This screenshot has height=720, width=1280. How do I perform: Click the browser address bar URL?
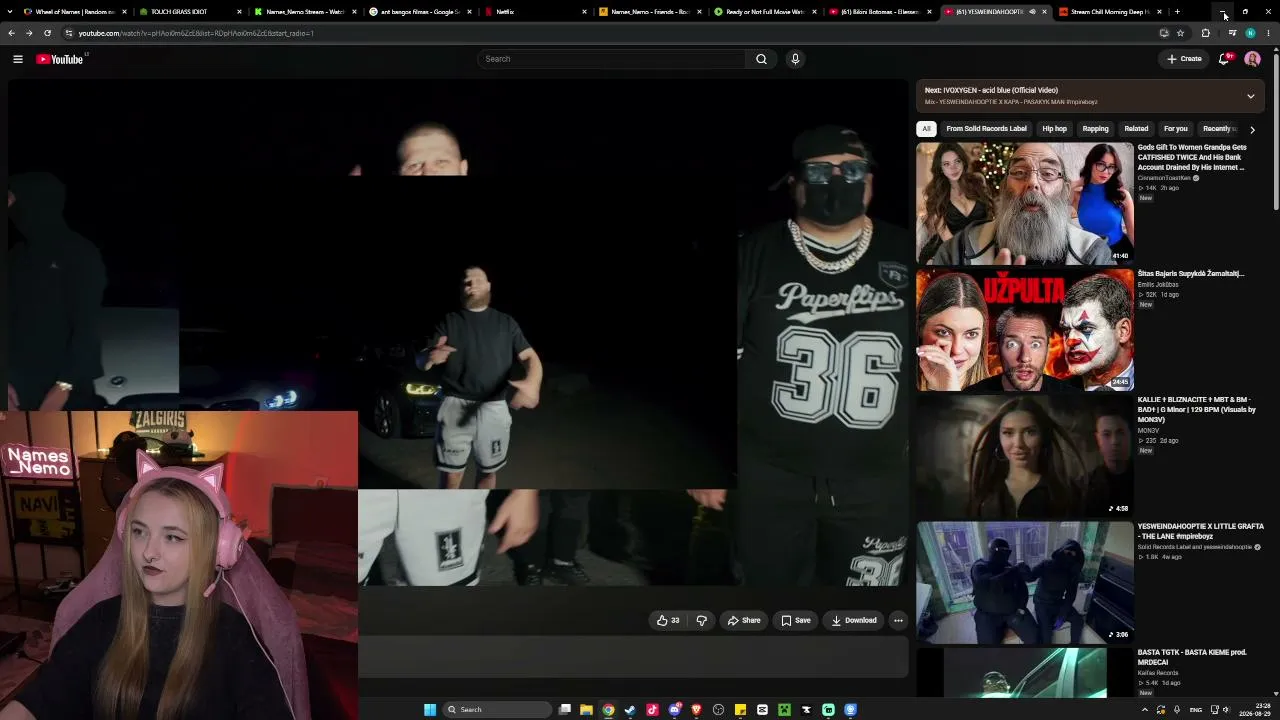point(196,33)
